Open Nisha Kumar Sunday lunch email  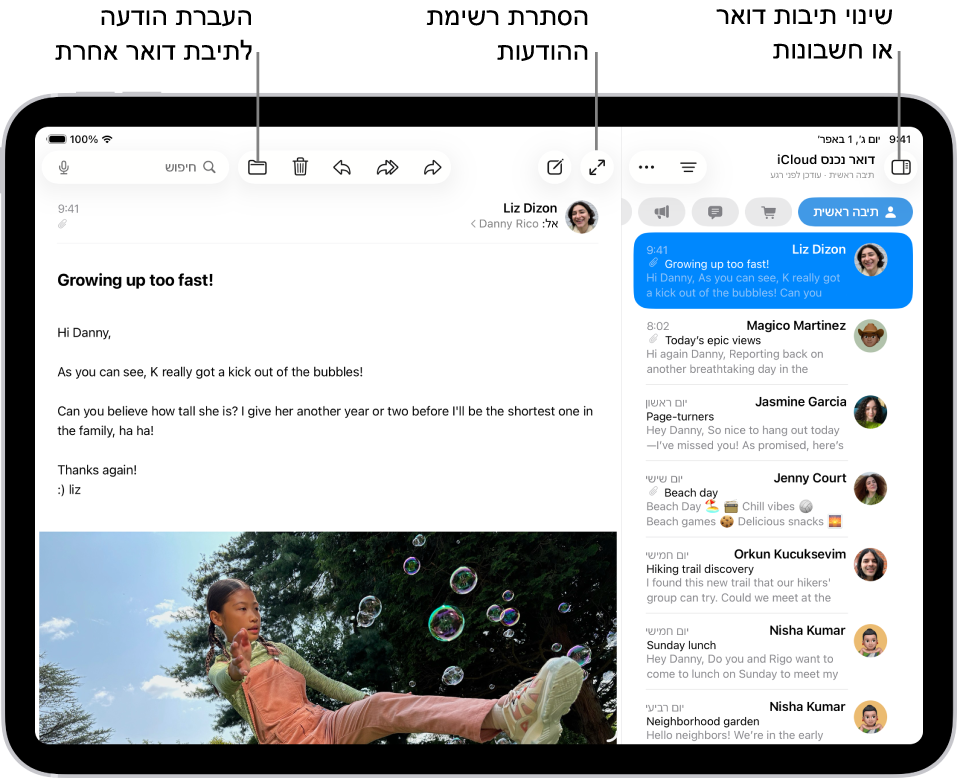pos(773,652)
